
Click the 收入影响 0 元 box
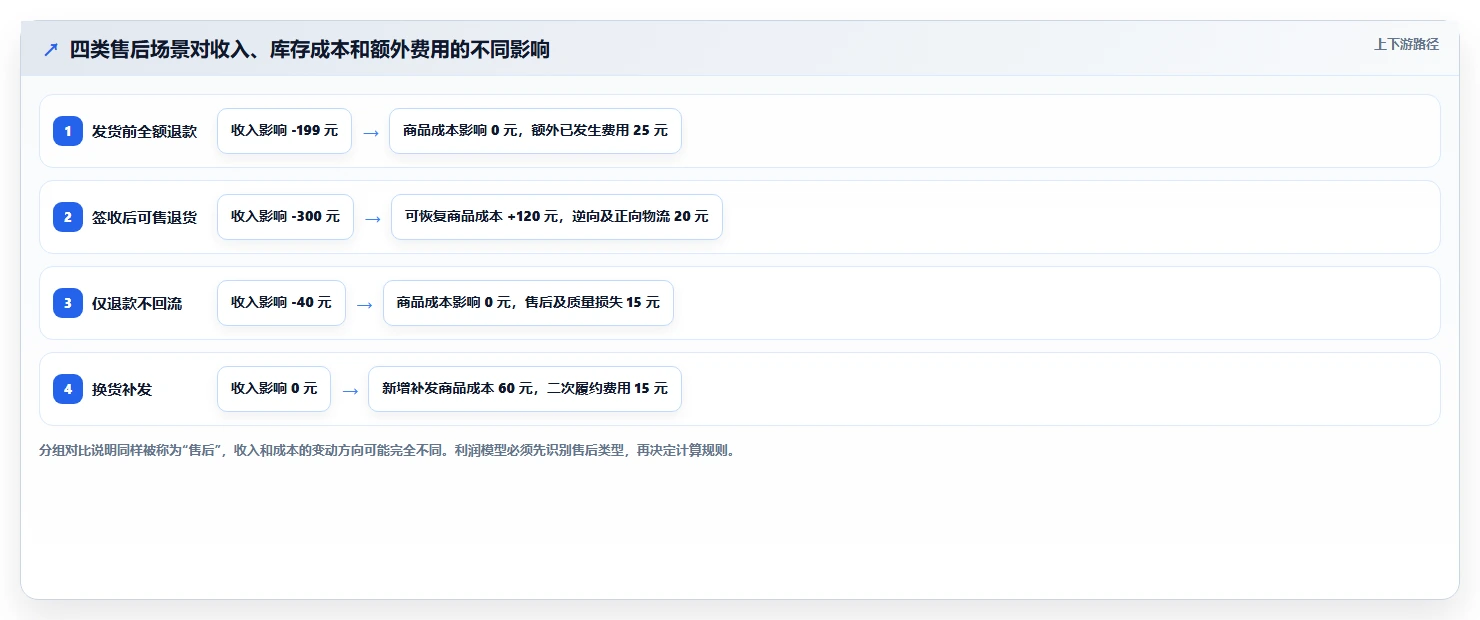(274, 389)
